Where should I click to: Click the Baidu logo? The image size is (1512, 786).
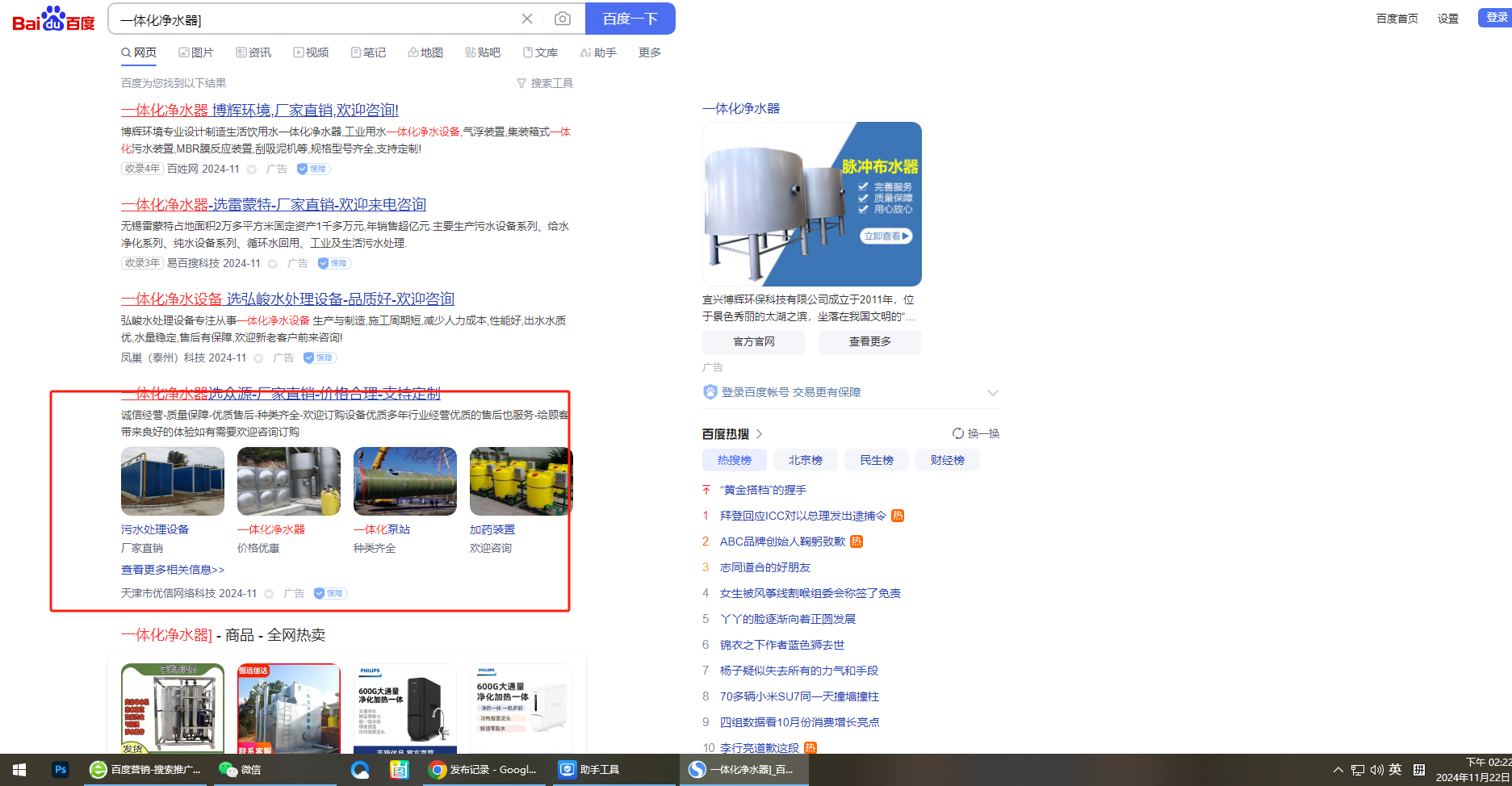54,19
